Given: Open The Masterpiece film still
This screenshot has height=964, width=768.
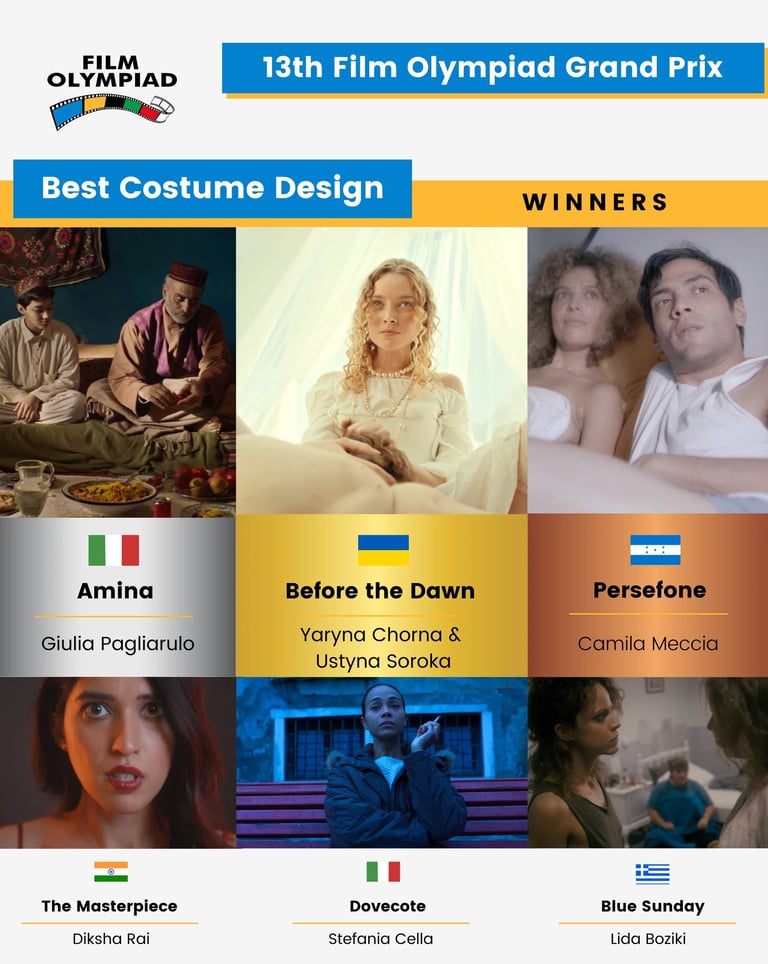Looking at the screenshot, I should click(117, 762).
